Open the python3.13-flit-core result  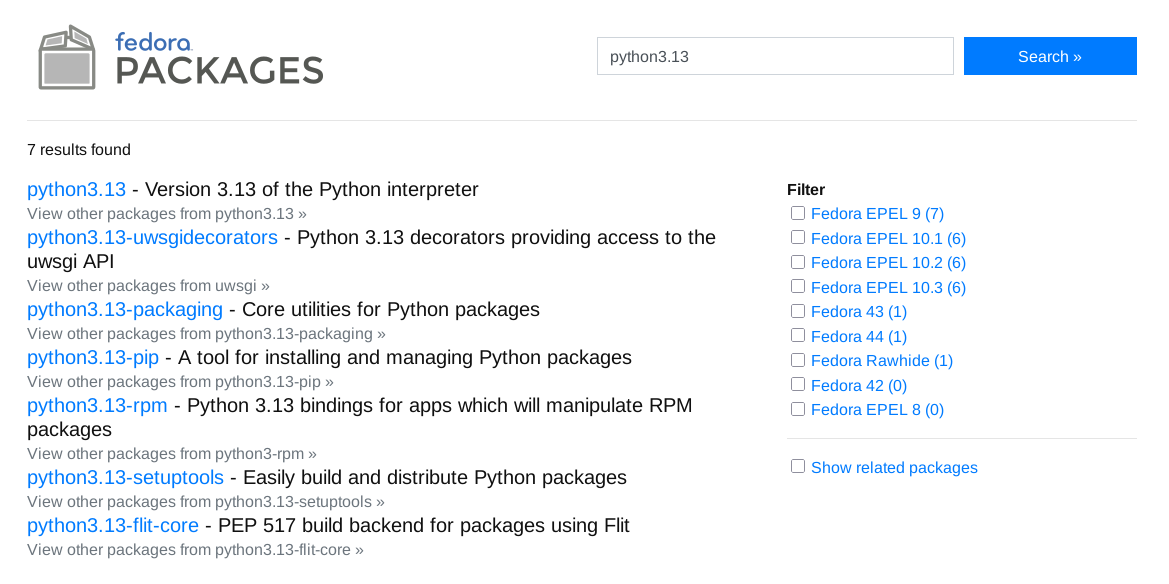point(113,526)
